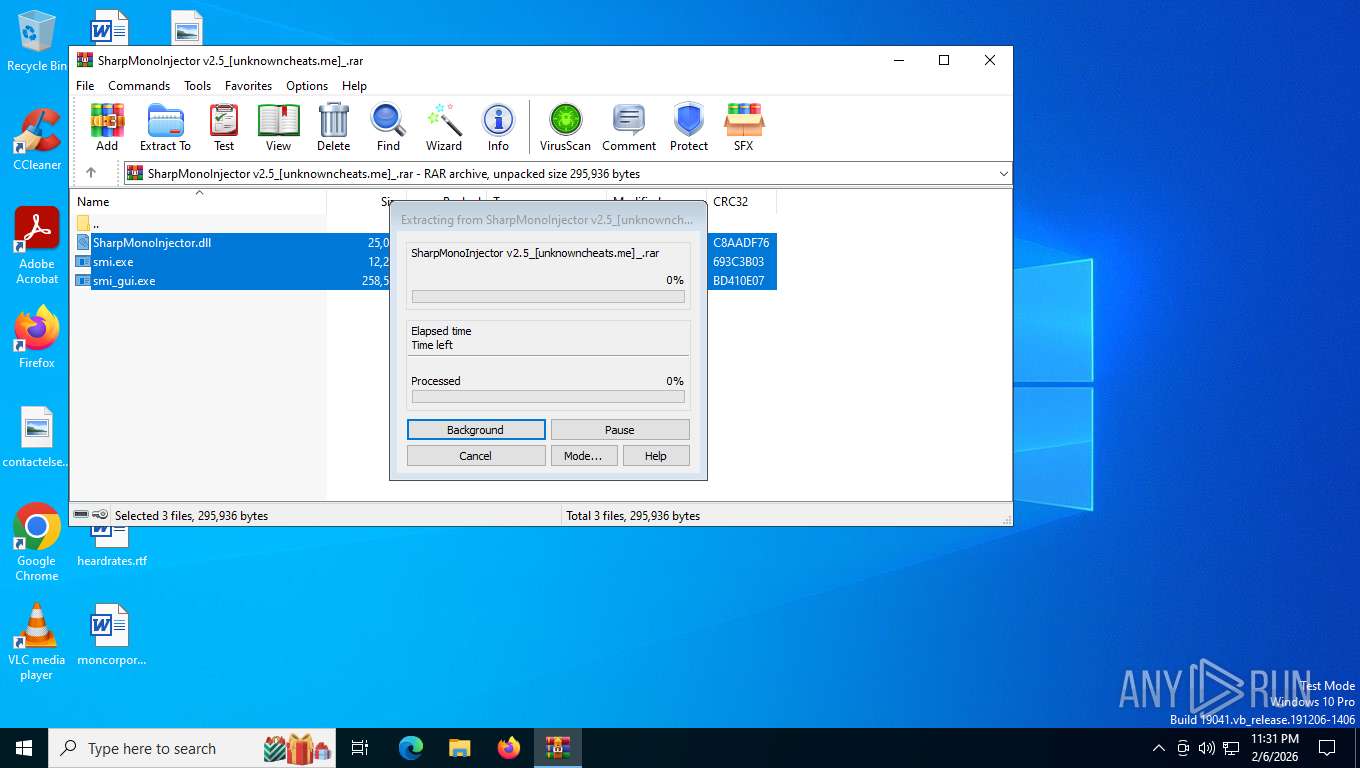Create SFX archive via SFX icon

click(743, 127)
